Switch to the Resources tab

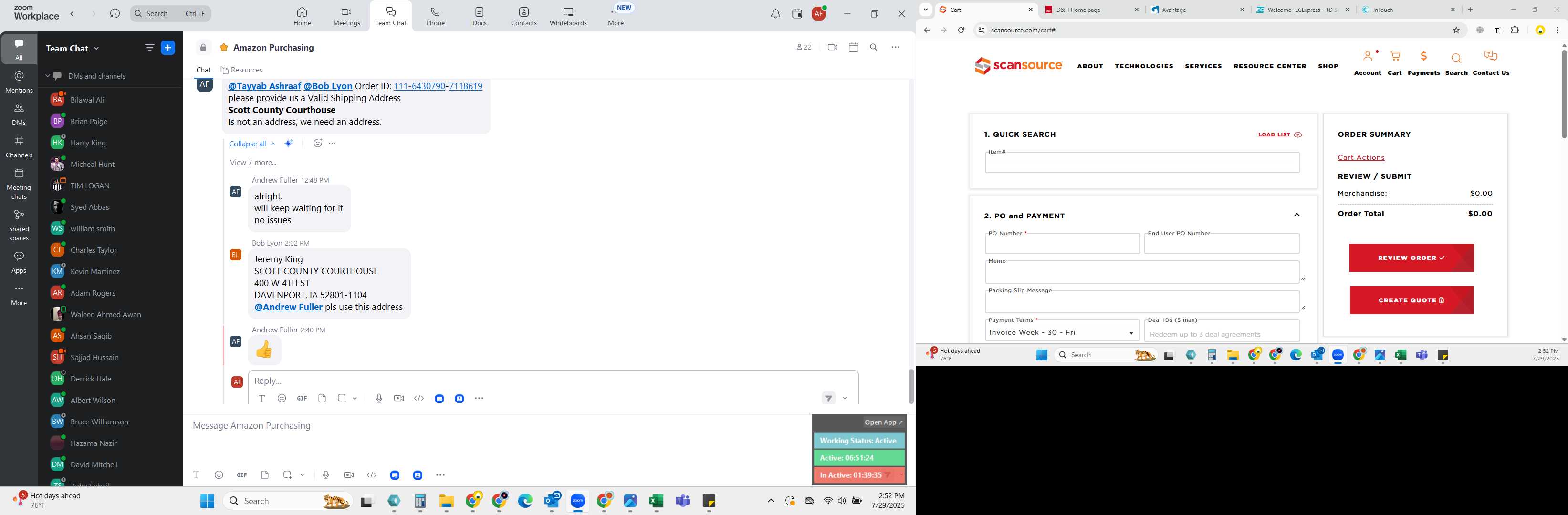click(241, 70)
